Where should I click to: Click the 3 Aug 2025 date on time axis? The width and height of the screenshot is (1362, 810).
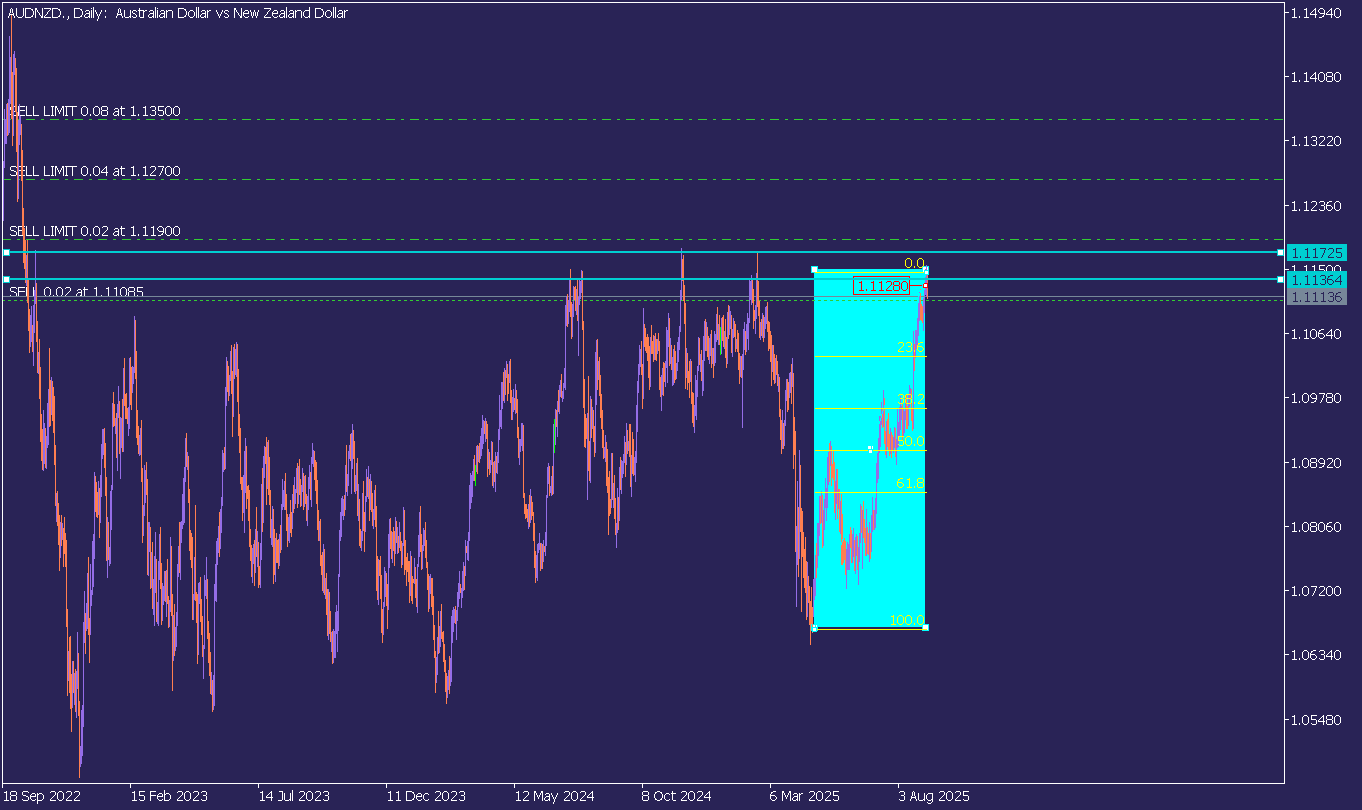(934, 797)
